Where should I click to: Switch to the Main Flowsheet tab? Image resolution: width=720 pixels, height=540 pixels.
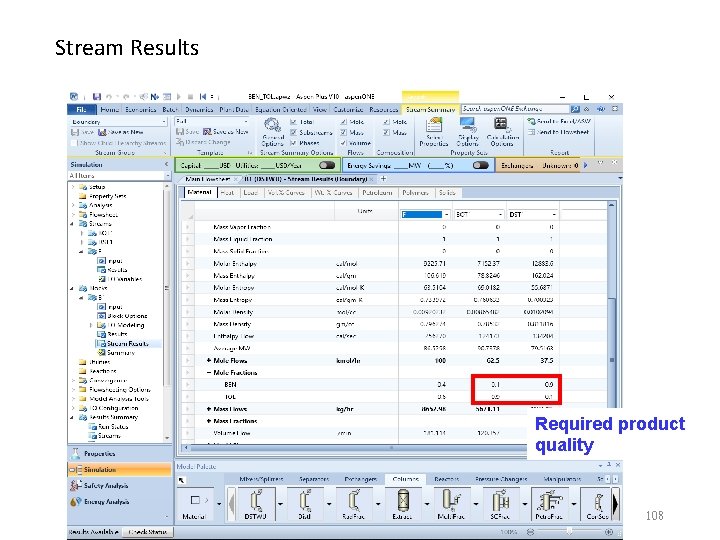tap(208, 179)
